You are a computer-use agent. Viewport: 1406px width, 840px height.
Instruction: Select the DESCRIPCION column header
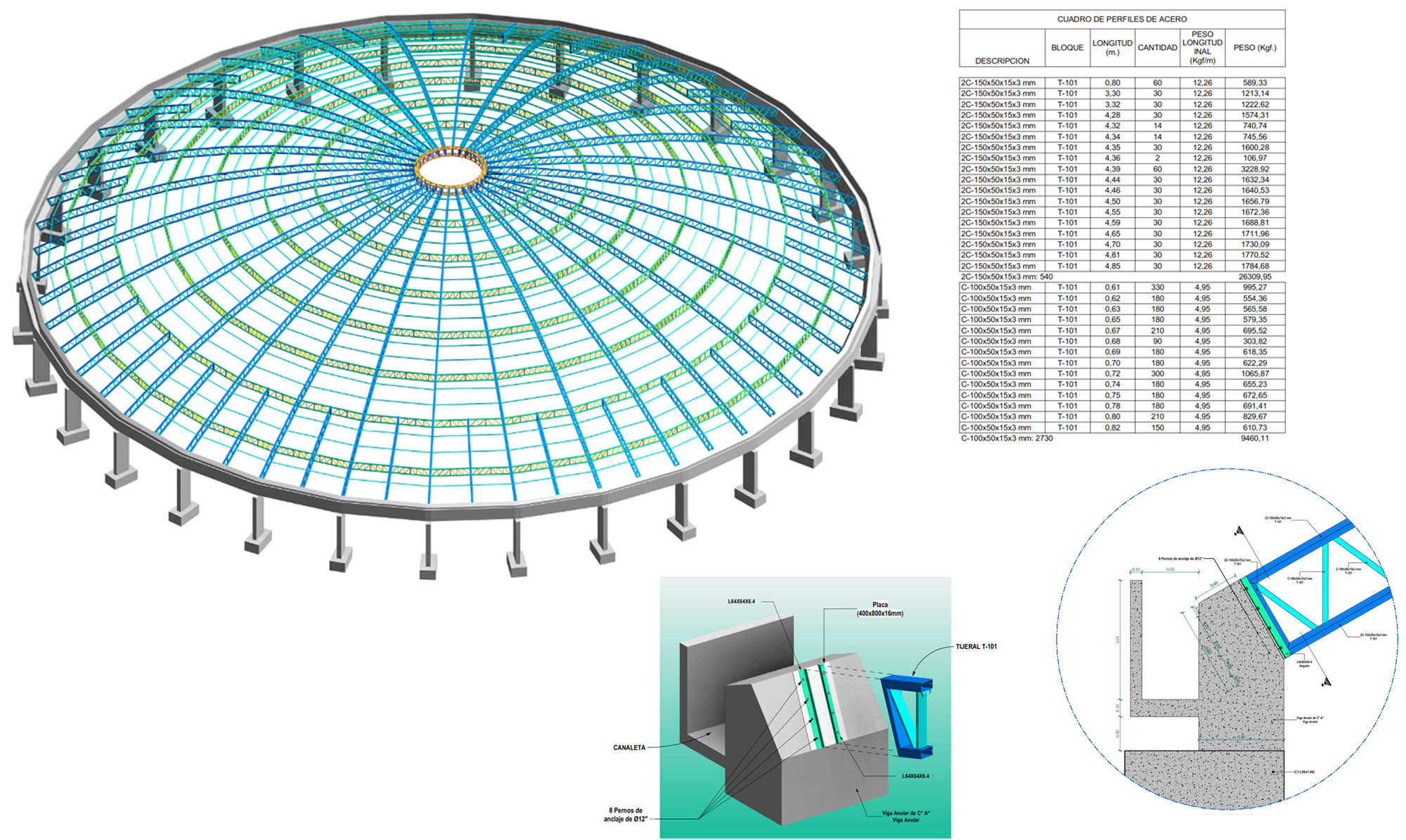point(1002,61)
